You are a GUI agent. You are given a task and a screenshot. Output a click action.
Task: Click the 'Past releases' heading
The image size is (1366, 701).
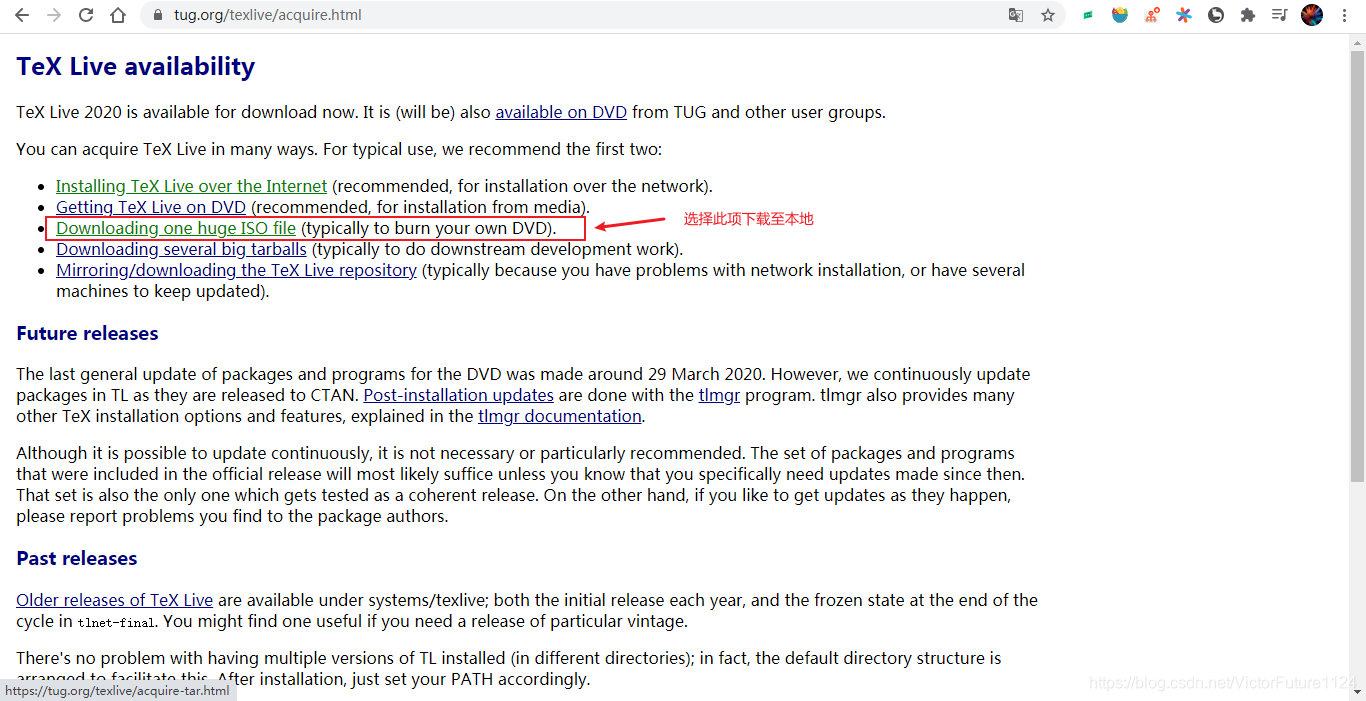pyautogui.click(x=77, y=559)
